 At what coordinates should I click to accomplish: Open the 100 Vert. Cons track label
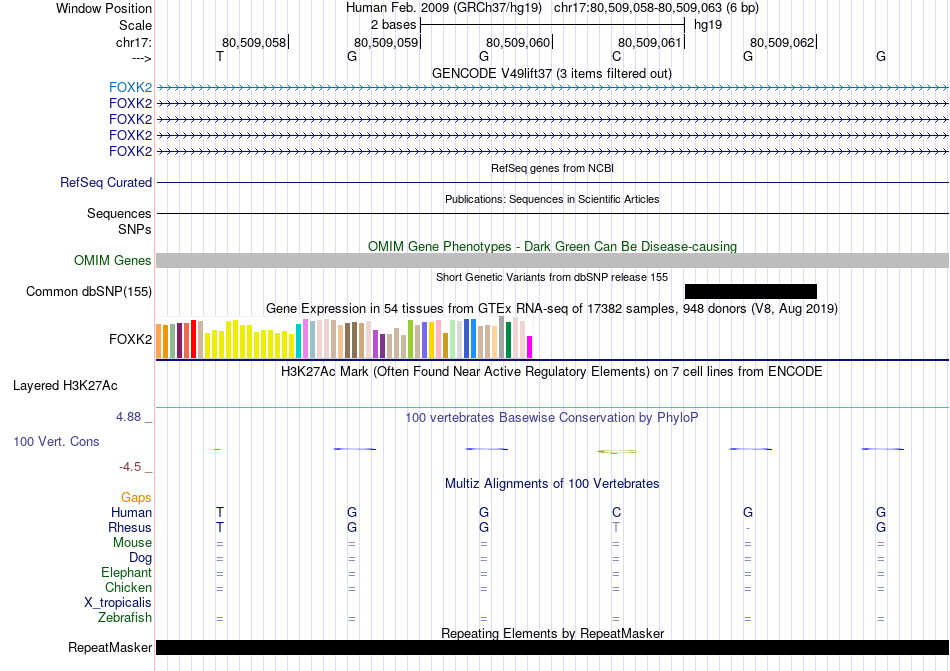56,441
